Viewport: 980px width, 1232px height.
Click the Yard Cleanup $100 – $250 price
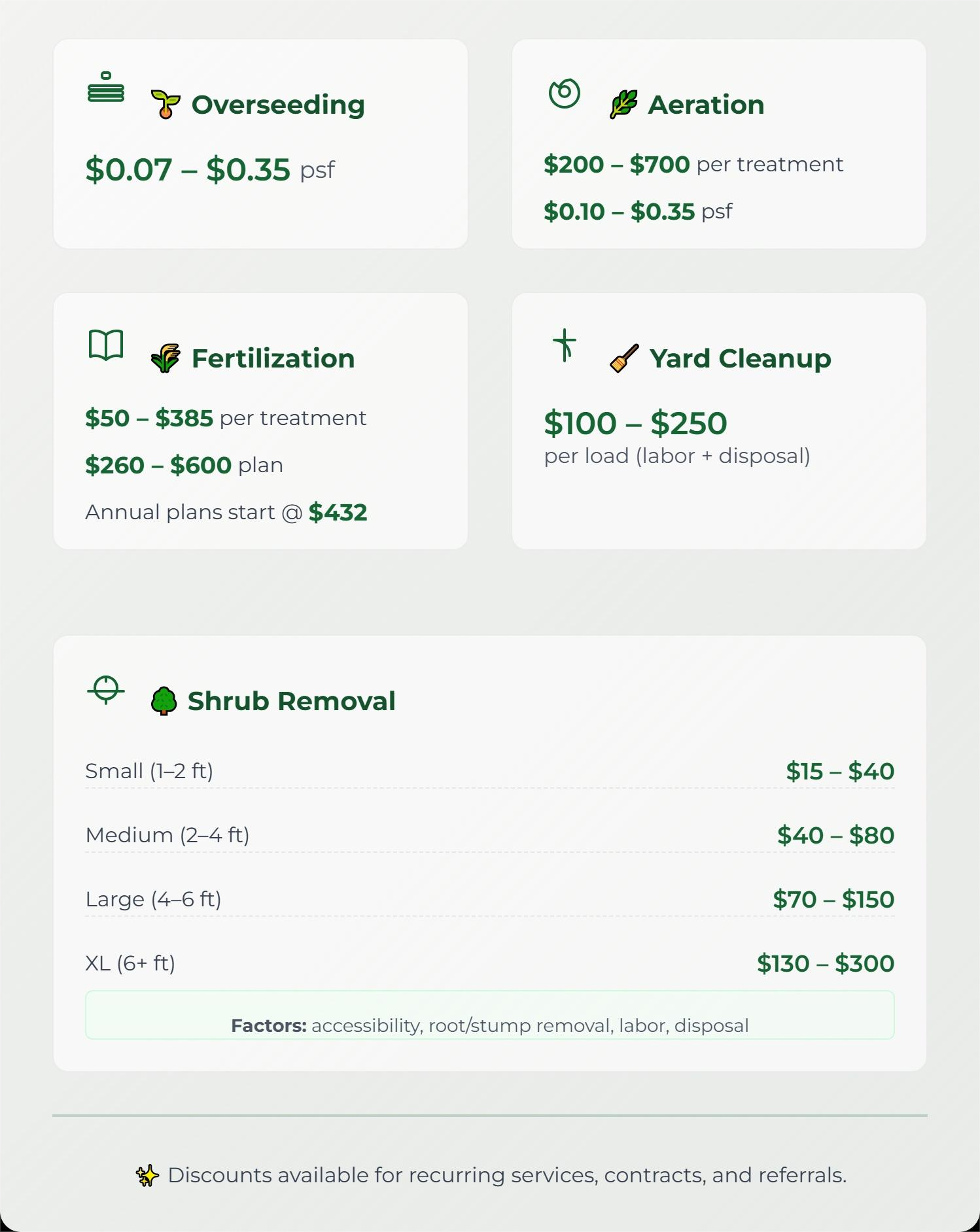pos(635,423)
